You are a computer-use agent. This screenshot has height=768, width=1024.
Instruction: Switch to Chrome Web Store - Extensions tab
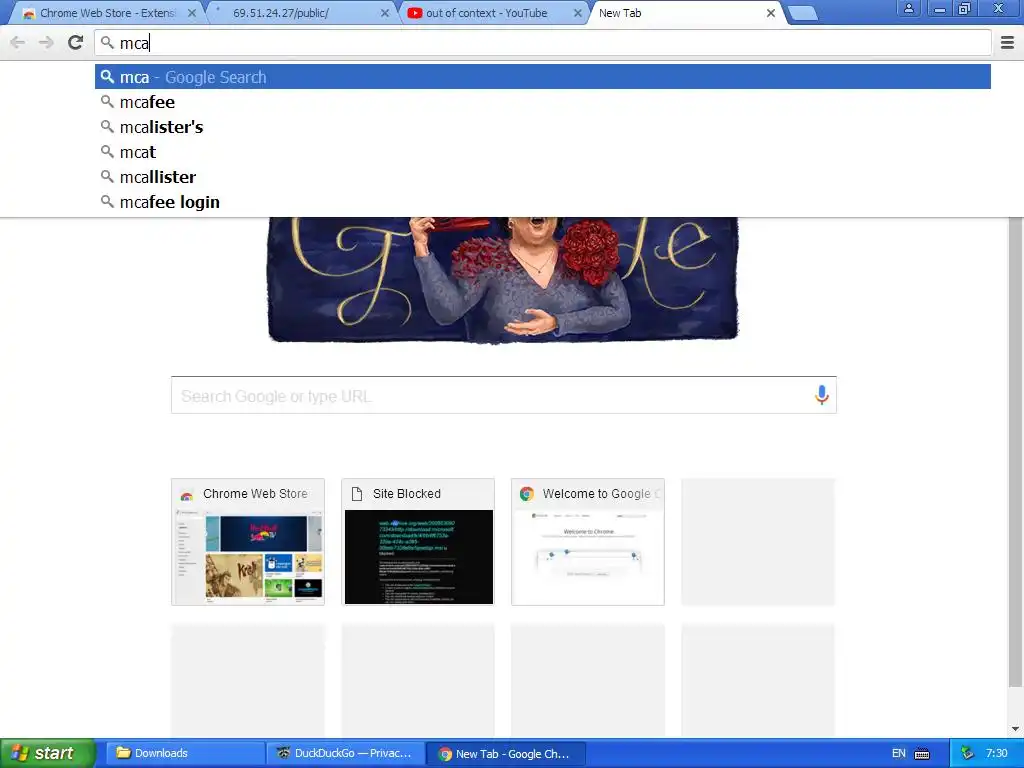[107, 13]
